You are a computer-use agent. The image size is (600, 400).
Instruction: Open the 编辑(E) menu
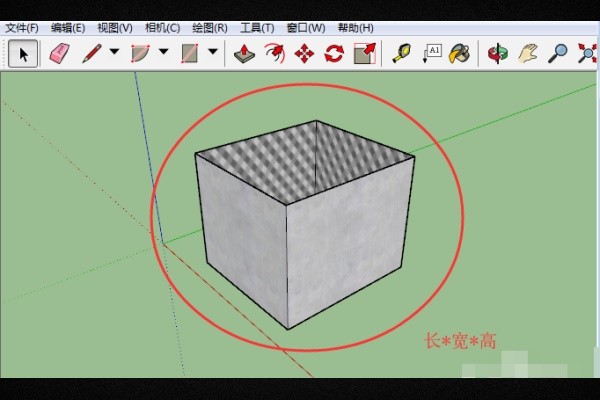coord(68,28)
